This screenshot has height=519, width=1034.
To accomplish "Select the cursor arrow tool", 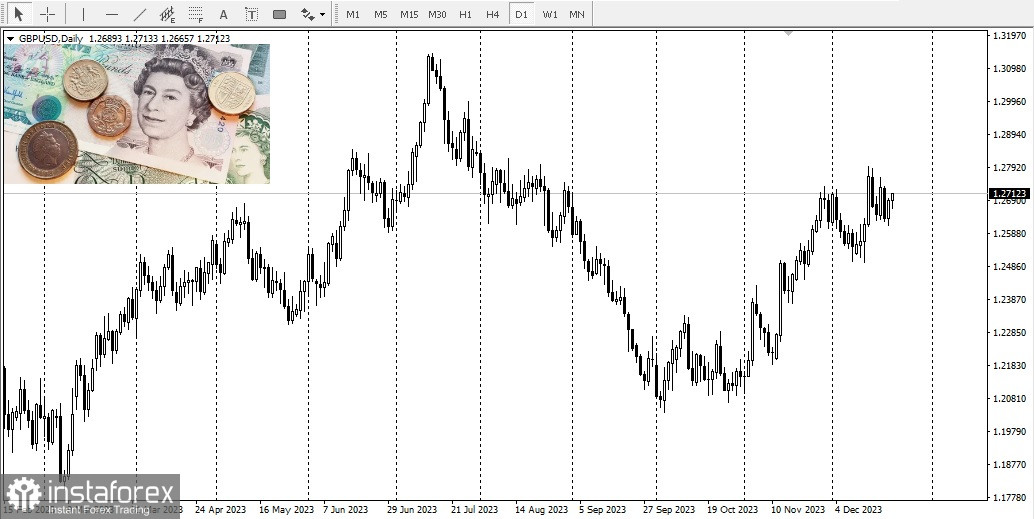I will [x=19, y=14].
